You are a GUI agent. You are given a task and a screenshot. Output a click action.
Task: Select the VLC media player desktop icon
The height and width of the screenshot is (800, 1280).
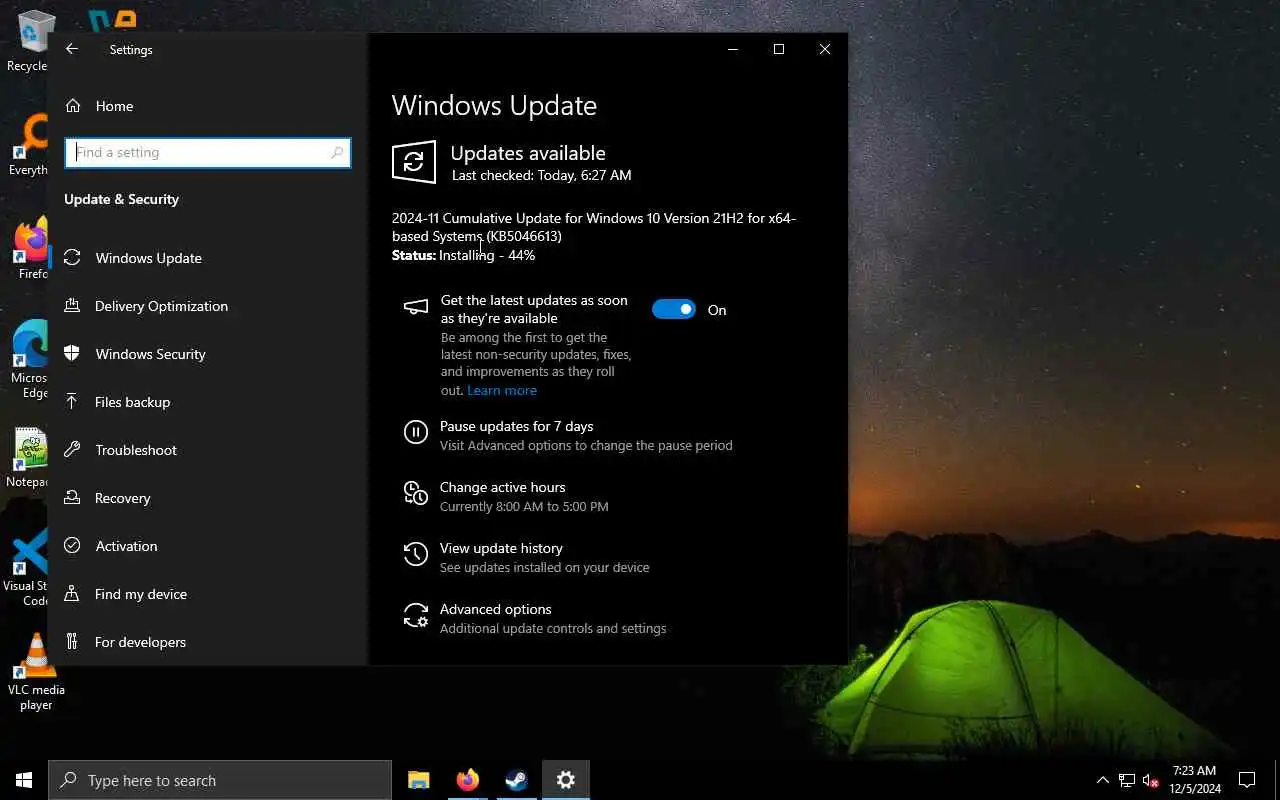tap(36, 672)
